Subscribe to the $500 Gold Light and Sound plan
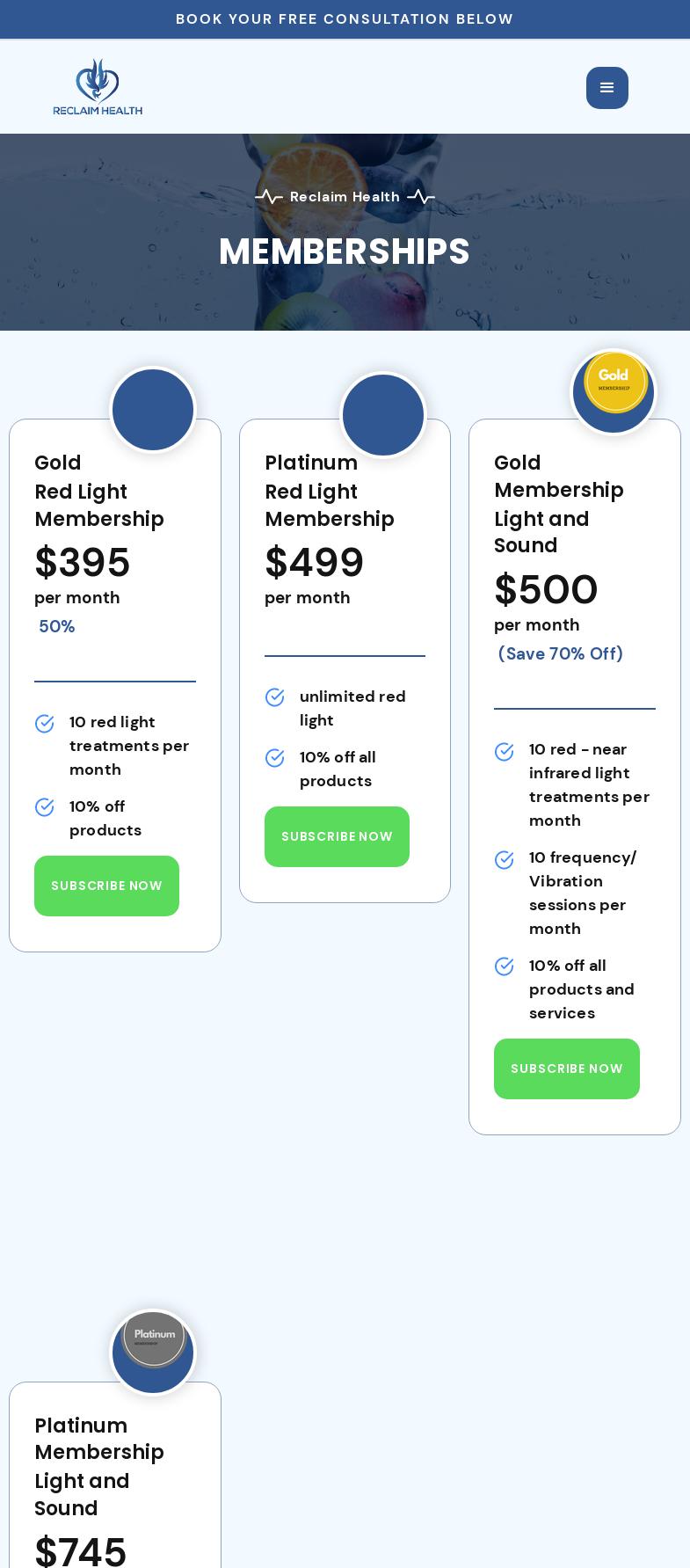This screenshot has width=690, height=1568. pos(566,1068)
